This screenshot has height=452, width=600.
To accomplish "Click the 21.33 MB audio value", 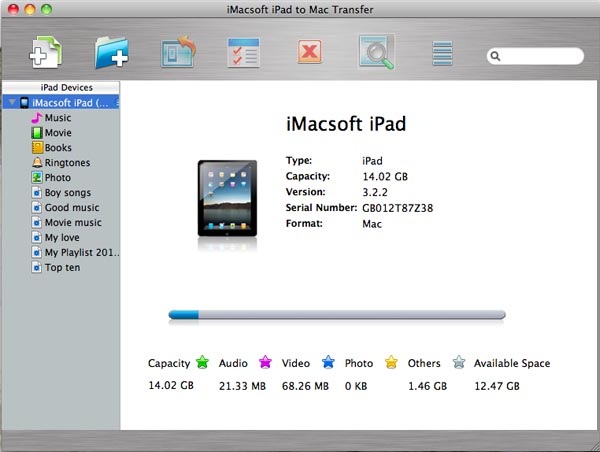I will point(242,386).
